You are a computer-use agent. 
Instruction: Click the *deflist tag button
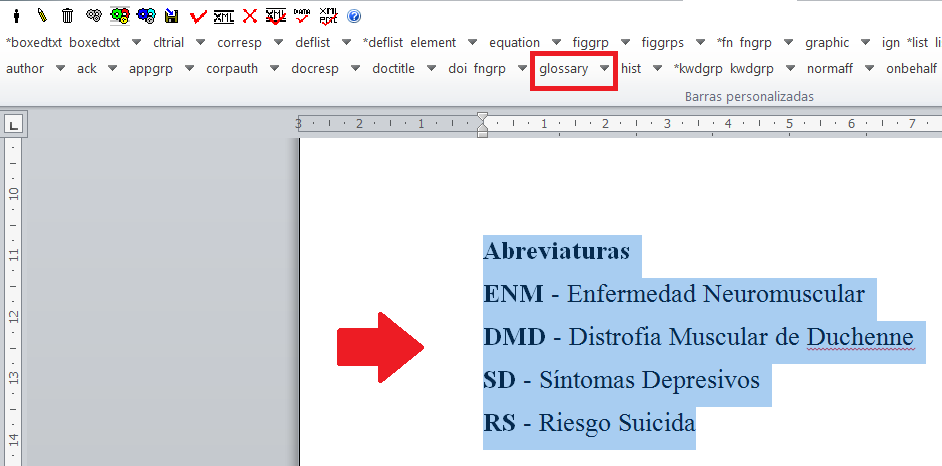tap(383, 43)
